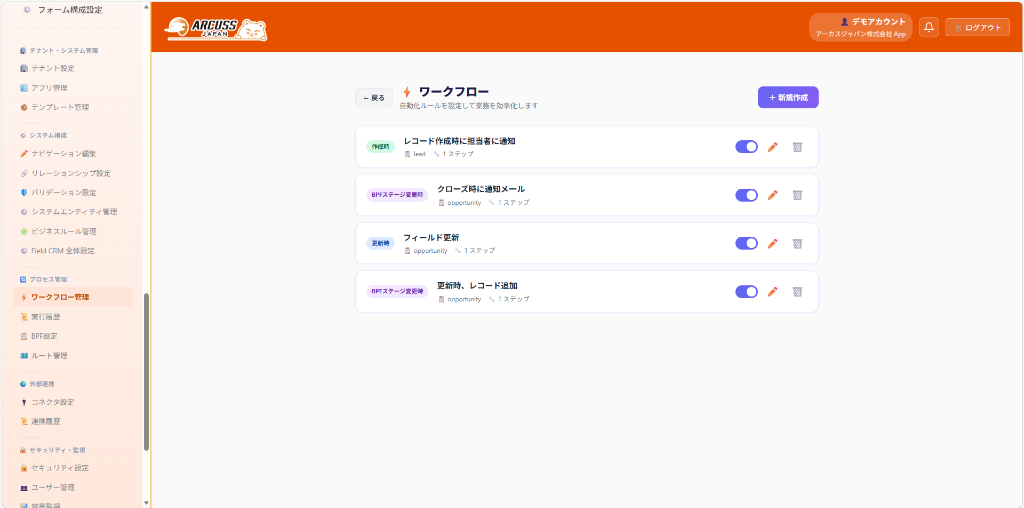Image resolution: width=1024 pixels, height=508 pixels.
Task: Click the people icon beside ユーザー管理
Action: 24,487
